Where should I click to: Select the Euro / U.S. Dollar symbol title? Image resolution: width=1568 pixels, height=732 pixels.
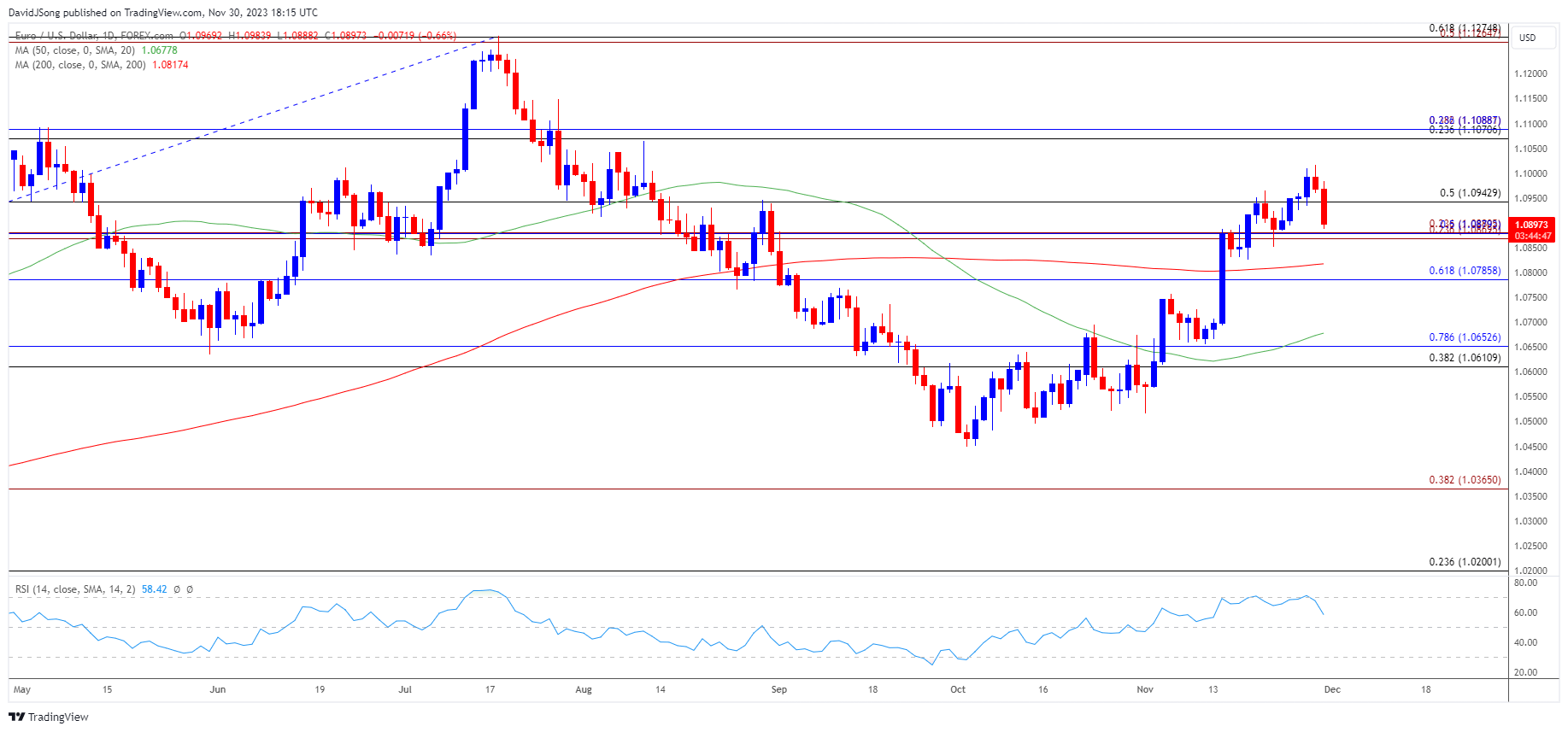(x=58, y=36)
